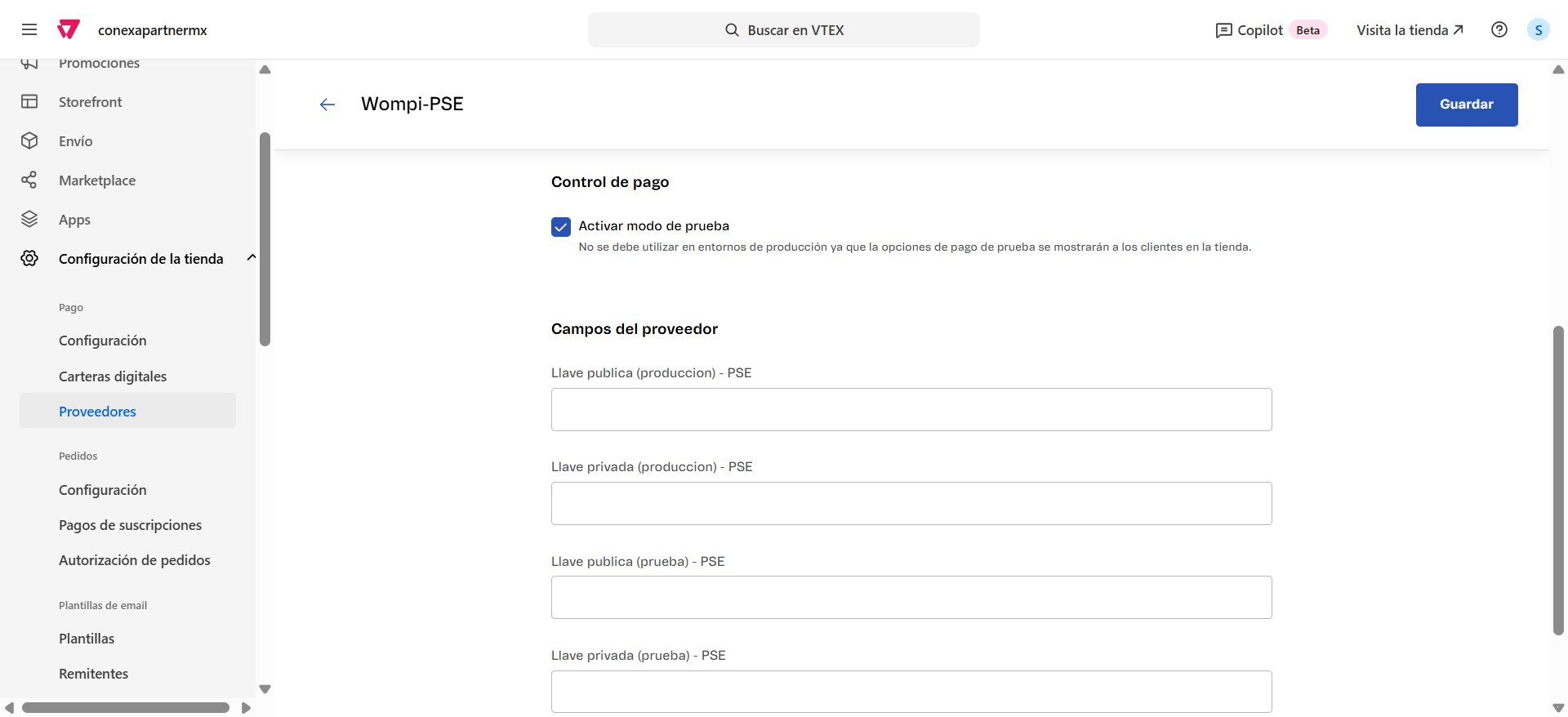Image resolution: width=1568 pixels, height=717 pixels.
Task: Collapse Configuración de la tienda section
Action: (x=251, y=258)
